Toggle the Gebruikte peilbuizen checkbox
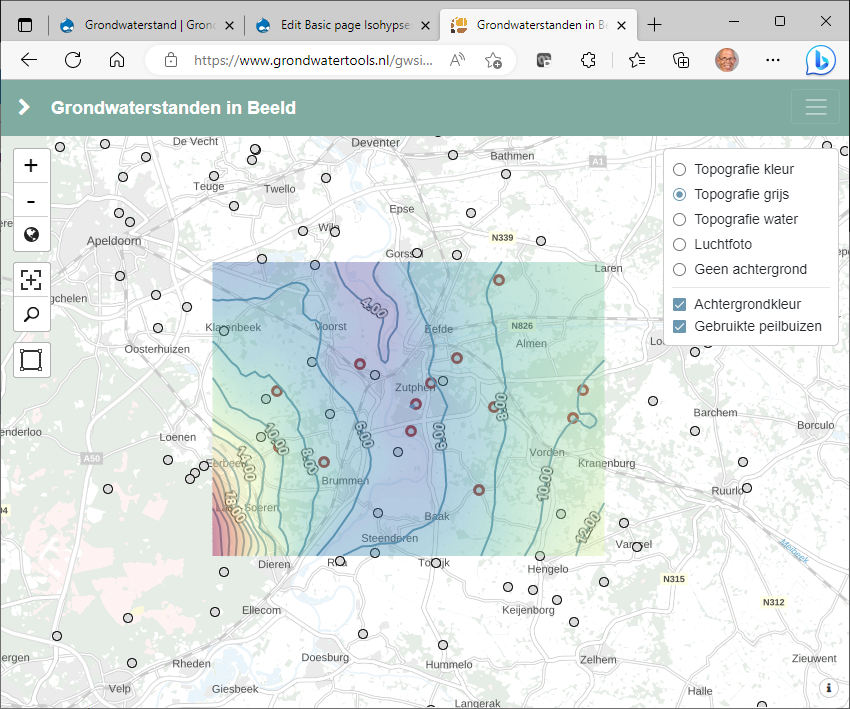 click(679, 326)
